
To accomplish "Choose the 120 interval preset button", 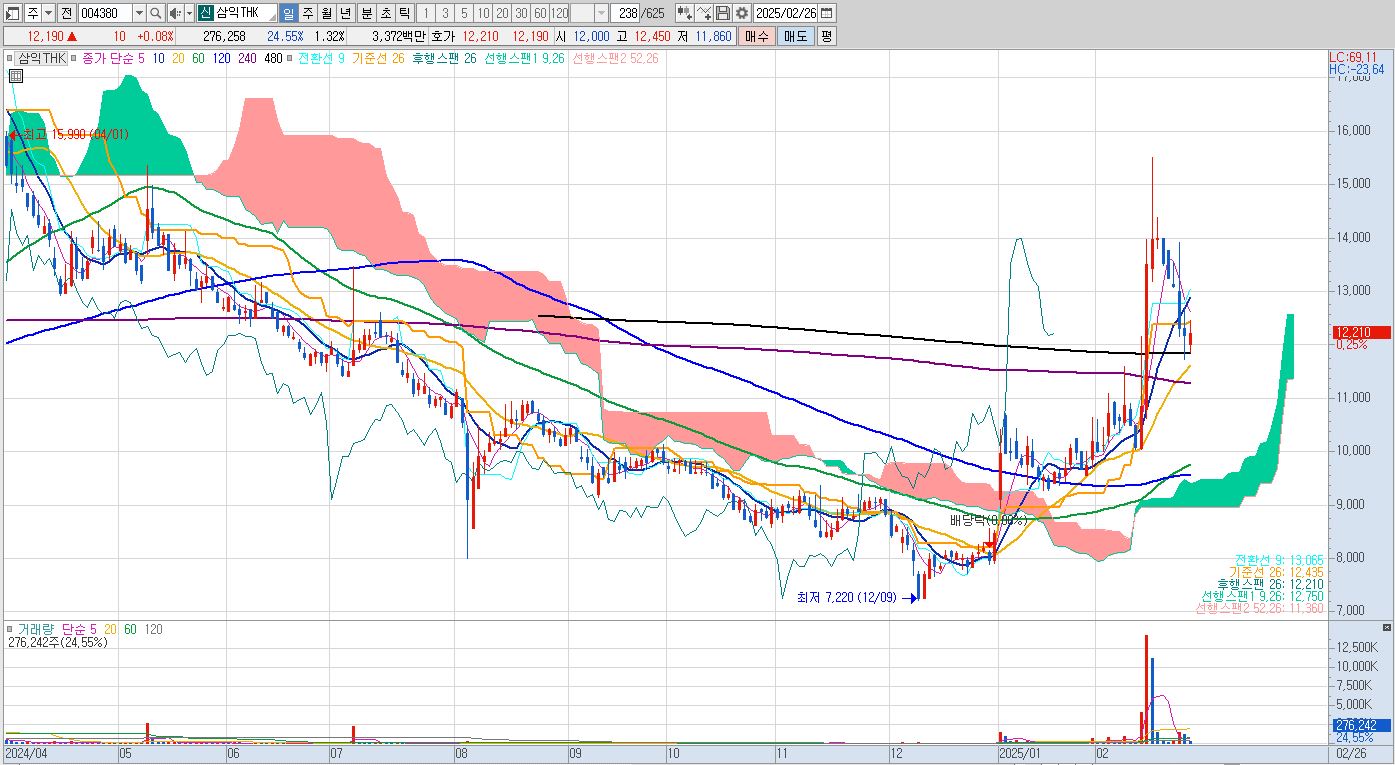I will tap(559, 13).
